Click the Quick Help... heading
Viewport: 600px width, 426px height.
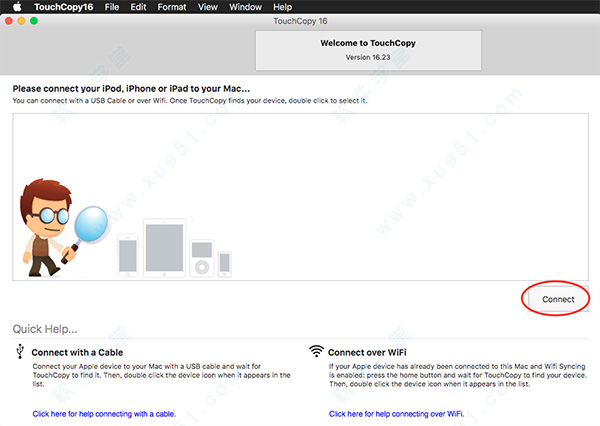click(x=45, y=329)
